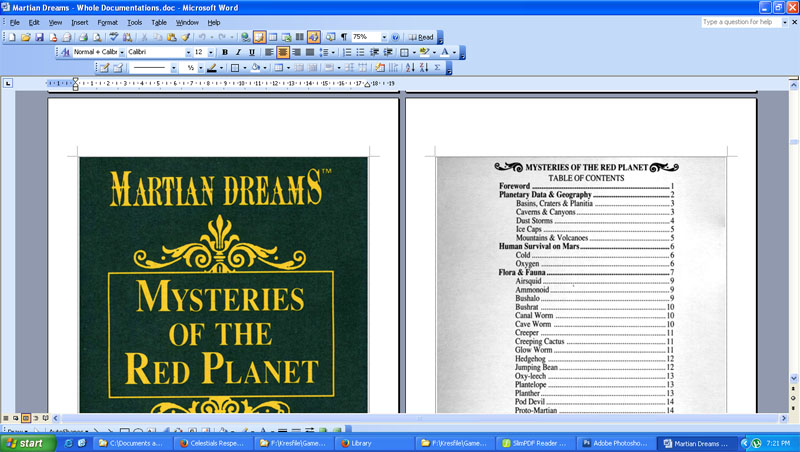Image resolution: width=800 pixels, height=452 pixels.
Task: Click the Increase Indent icon
Action: coord(388,52)
